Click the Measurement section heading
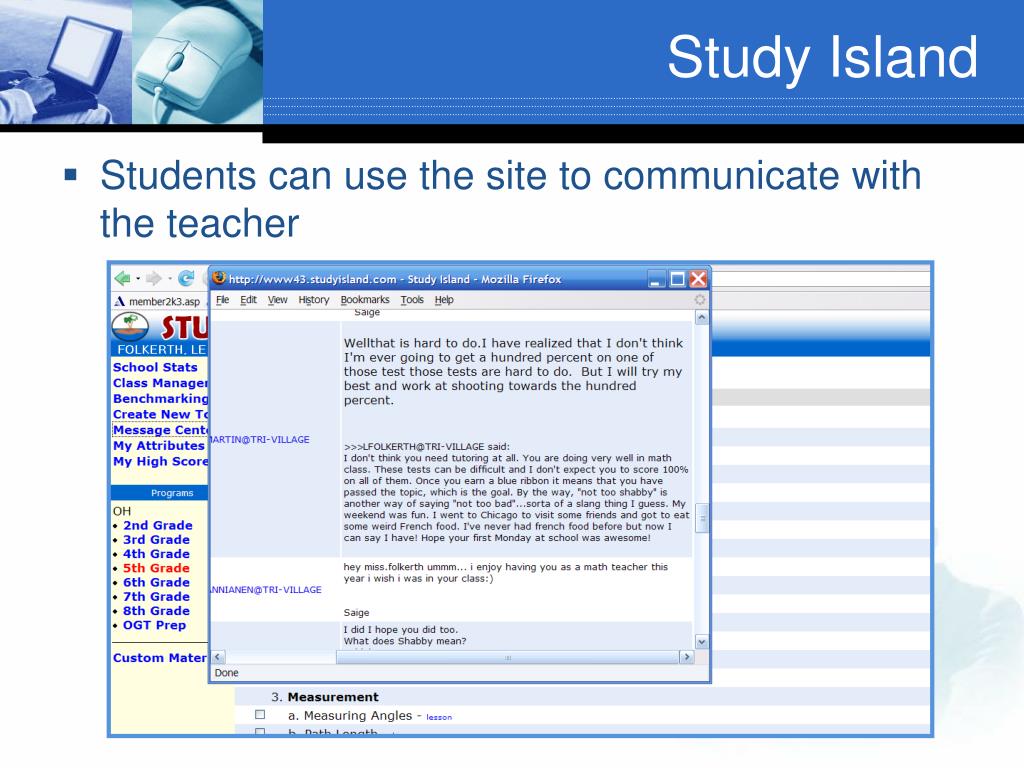Screen dimensions: 1024x768 [x=333, y=697]
